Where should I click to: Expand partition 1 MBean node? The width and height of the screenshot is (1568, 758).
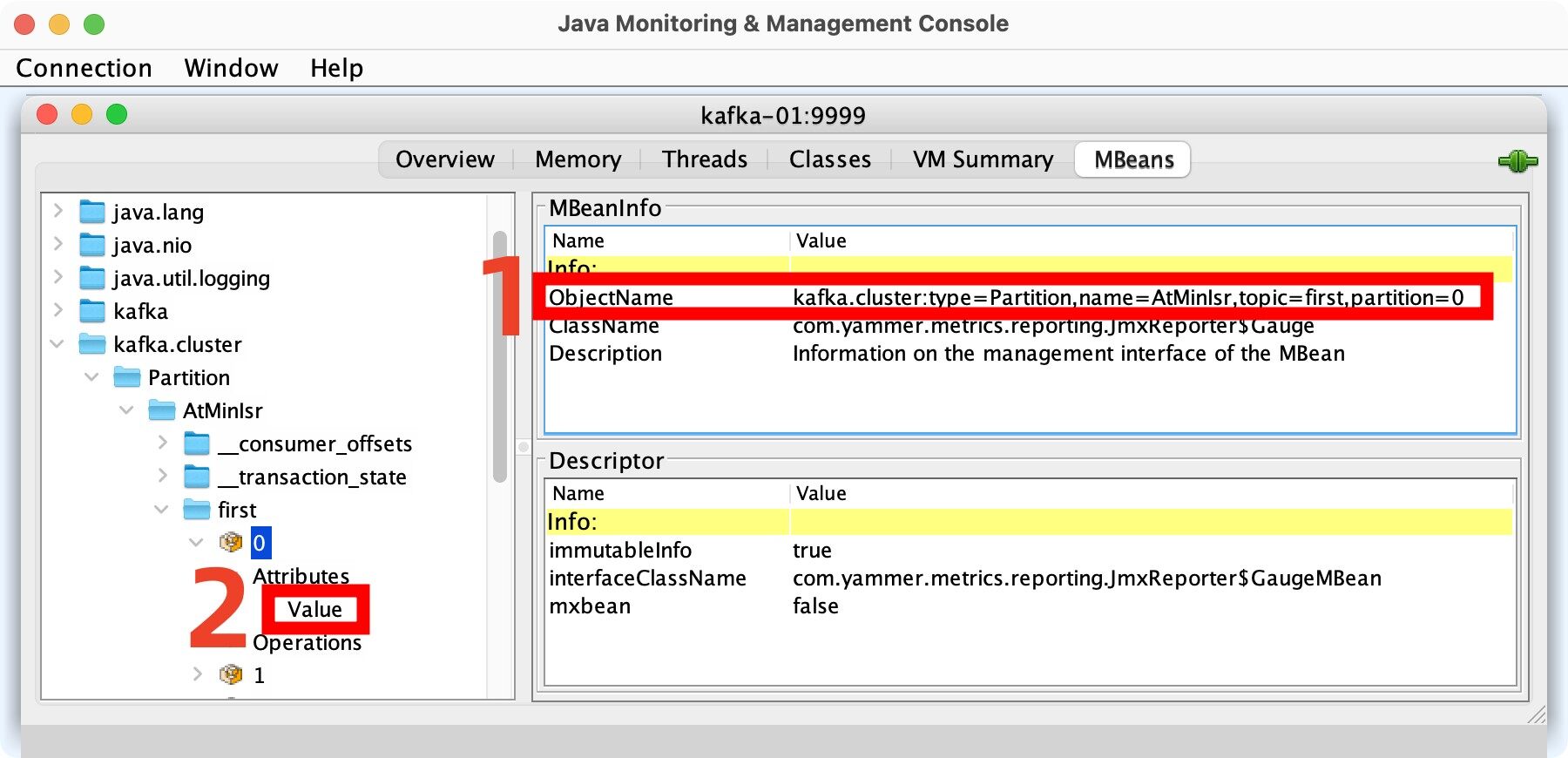click(x=198, y=674)
